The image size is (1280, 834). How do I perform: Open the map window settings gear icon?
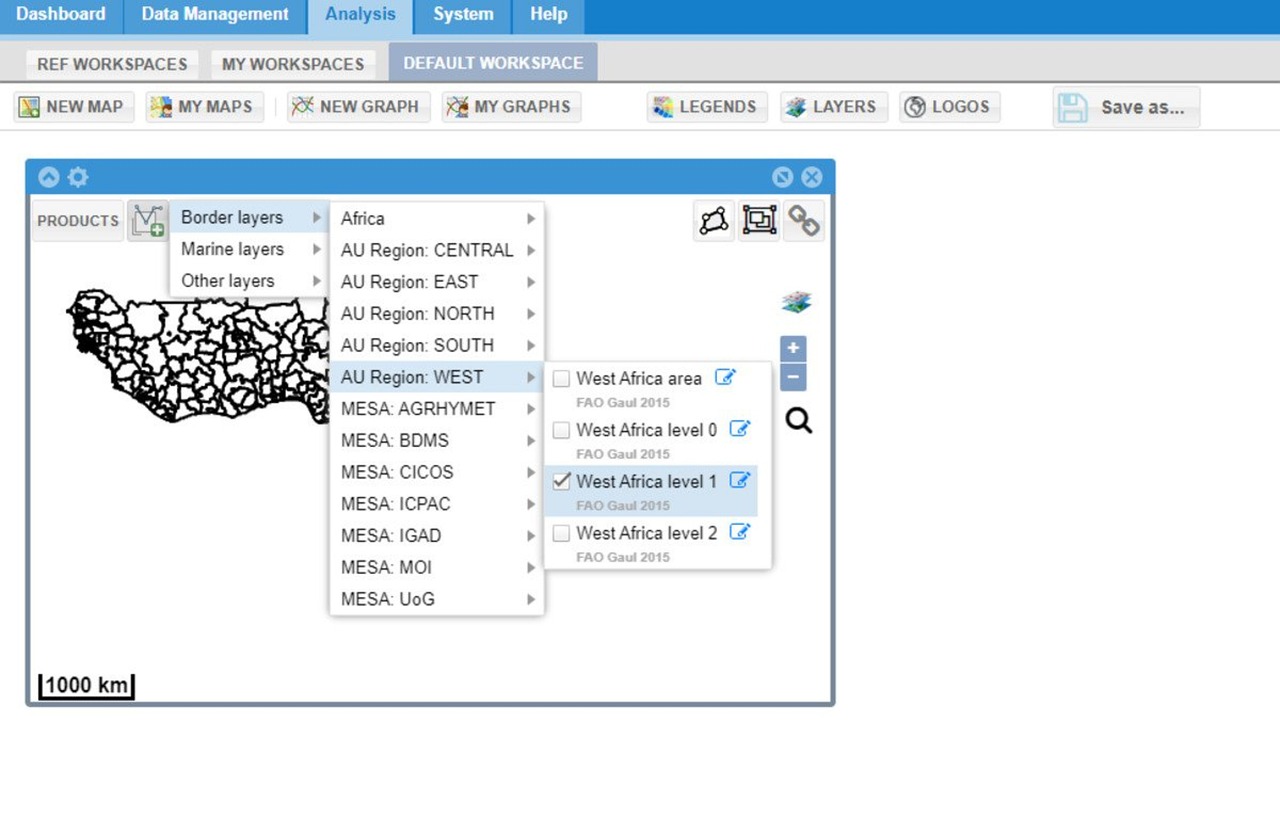(x=78, y=177)
